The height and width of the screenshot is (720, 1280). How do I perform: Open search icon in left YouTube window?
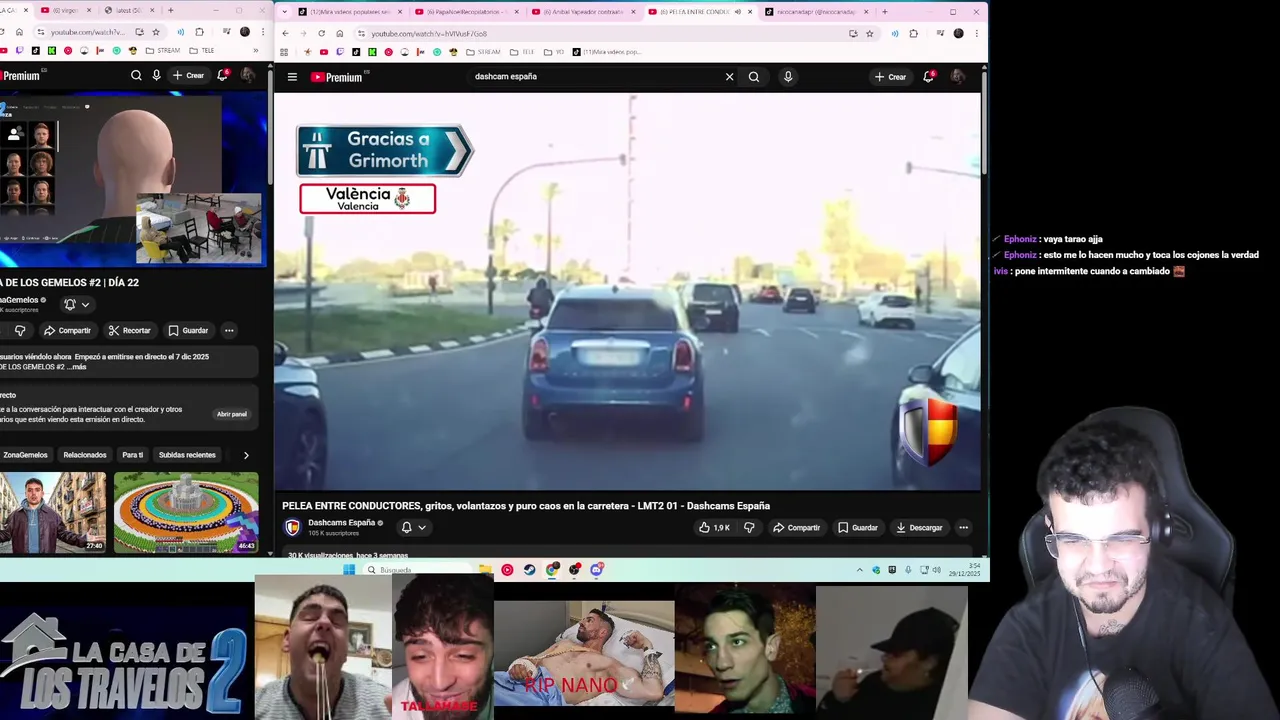(x=136, y=75)
